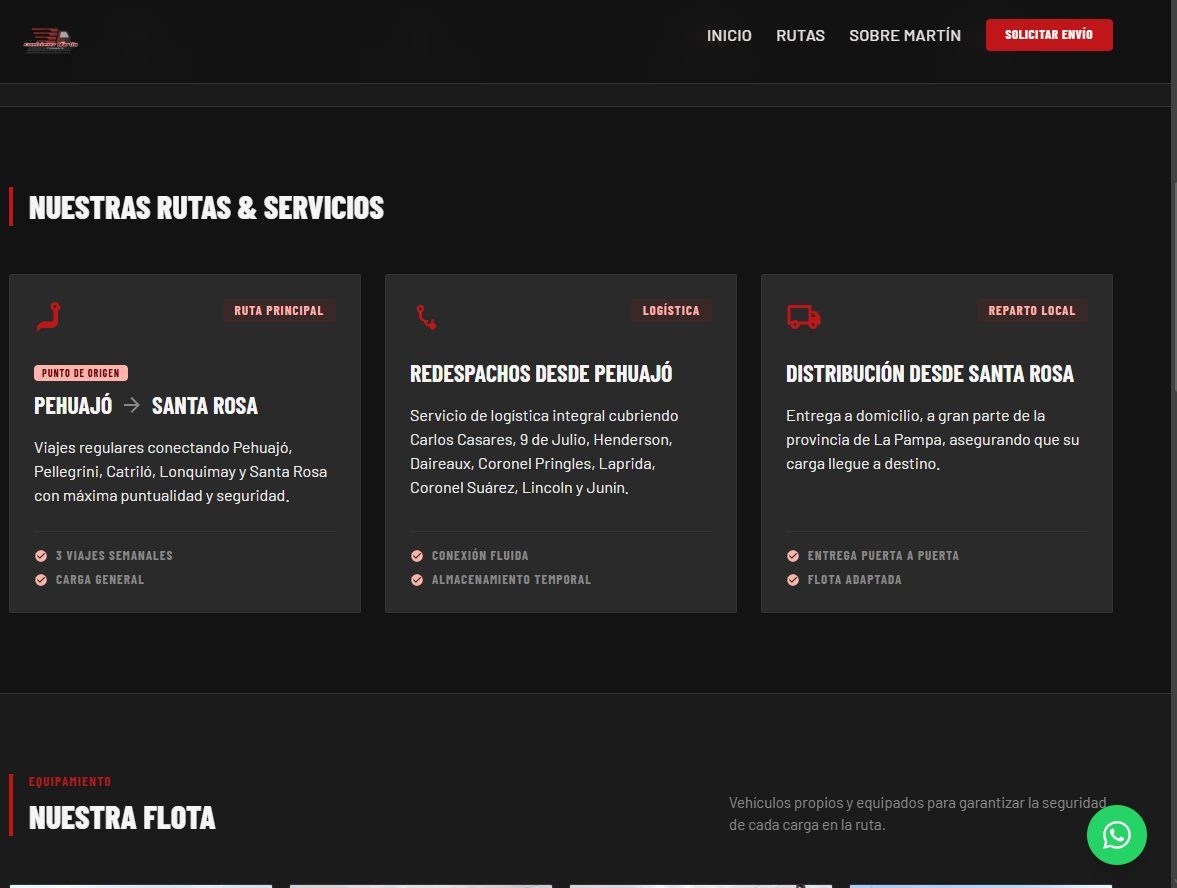Screen dimensions: 1177x888
Task: Open the Rutas navigation link
Action: pyautogui.click(x=800, y=35)
